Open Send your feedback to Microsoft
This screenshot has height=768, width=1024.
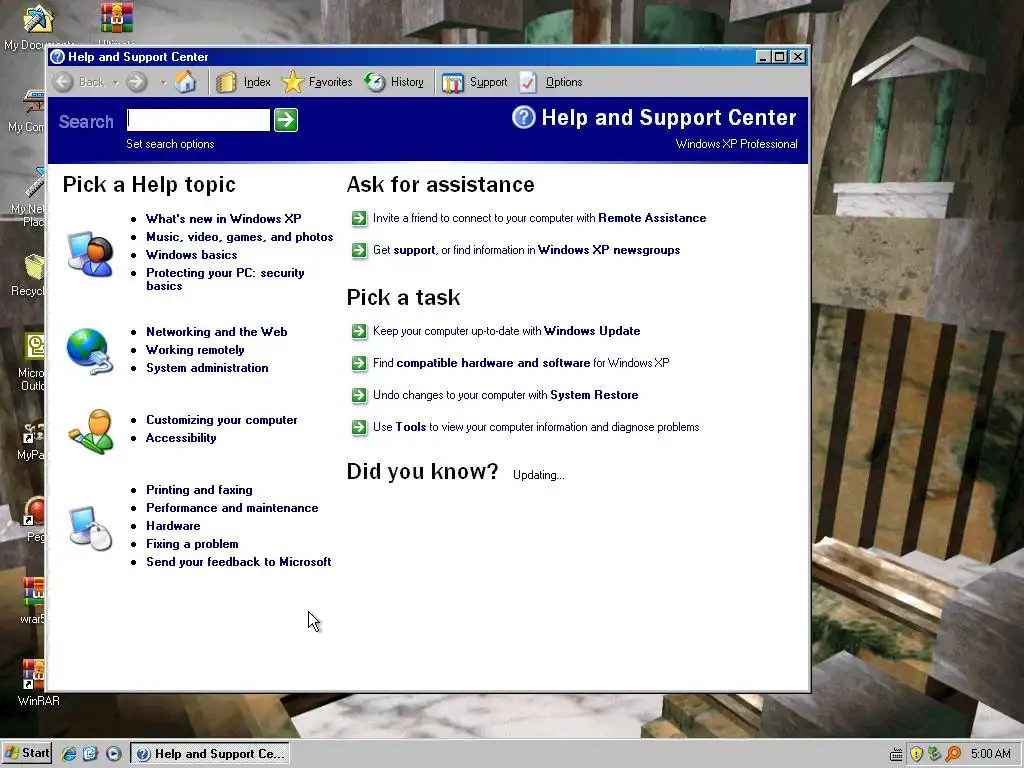click(238, 562)
